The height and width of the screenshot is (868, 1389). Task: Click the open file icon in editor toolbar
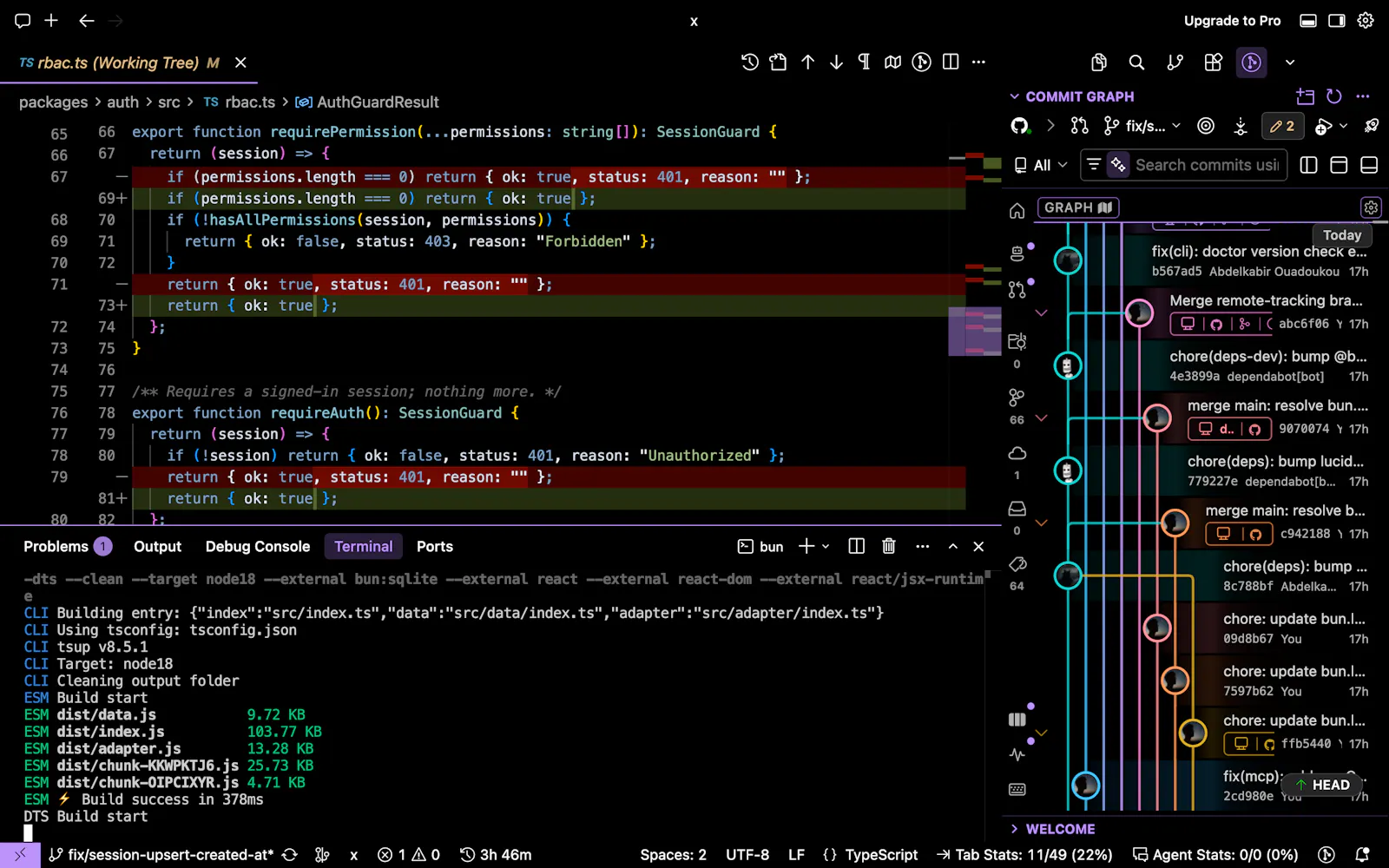pyautogui.click(x=779, y=62)
